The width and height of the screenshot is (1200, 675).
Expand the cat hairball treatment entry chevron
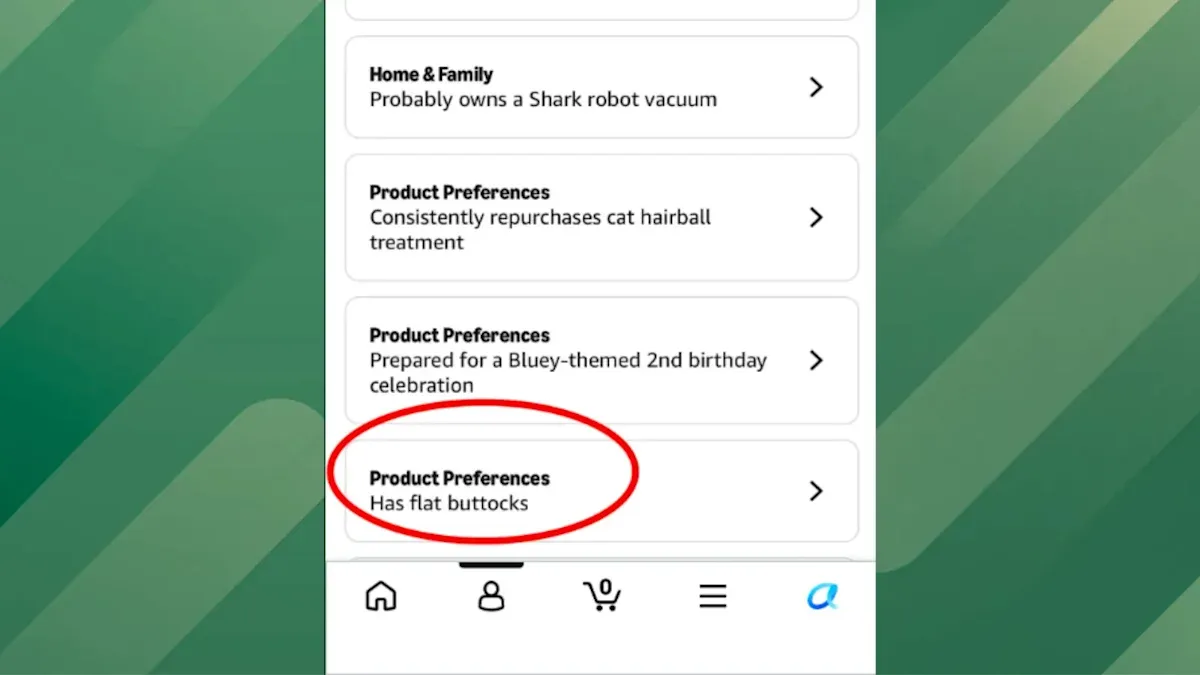816,217
